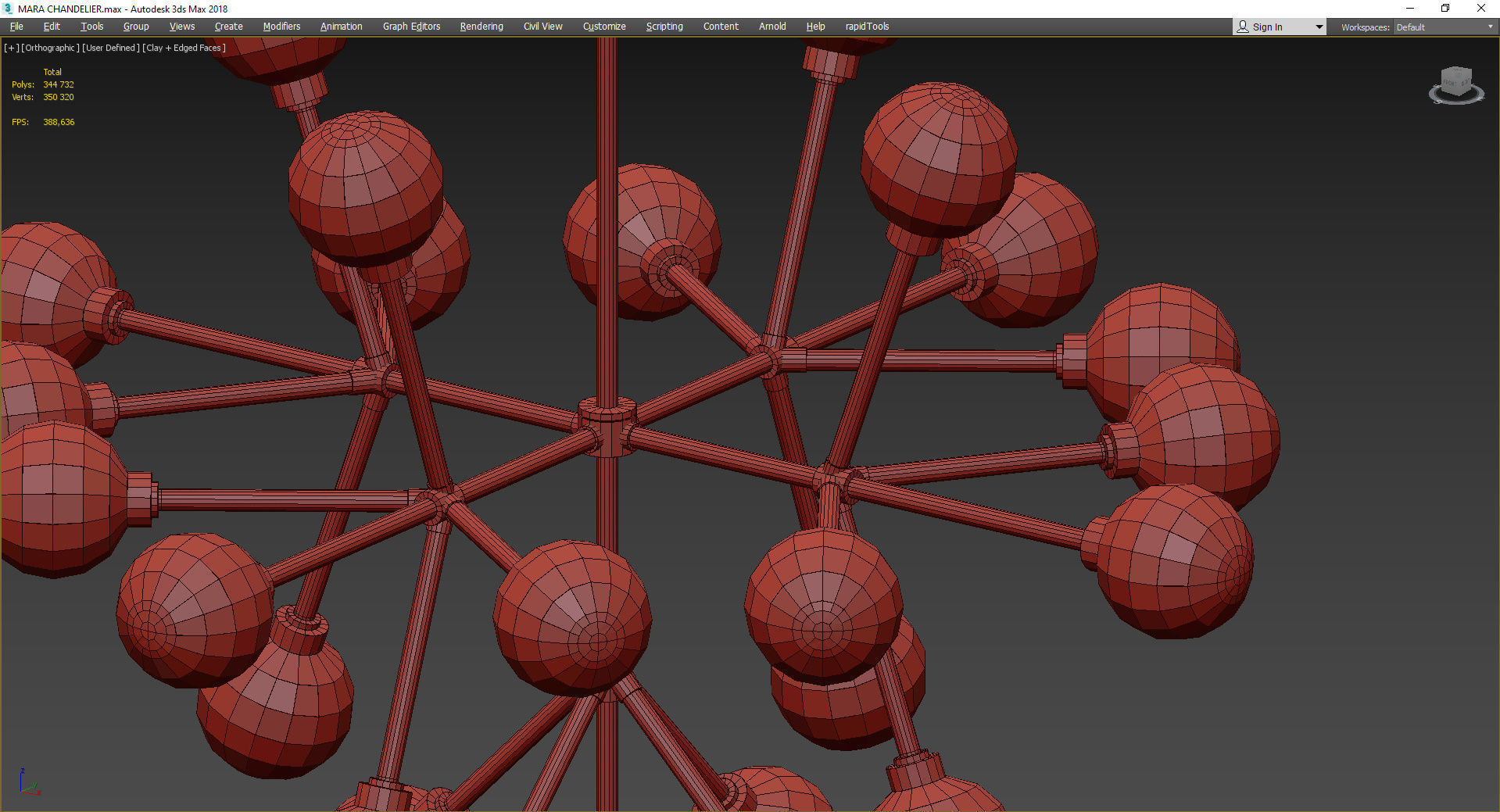The width and height of the screenshot is (1500, 812).
Task: Restore down the 3ds Max window
Action: click(1445, 9)
